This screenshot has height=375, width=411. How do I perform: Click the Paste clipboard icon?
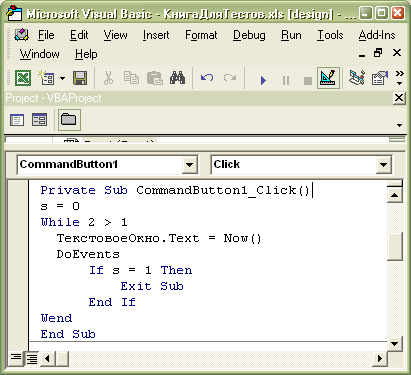point(155,78)
